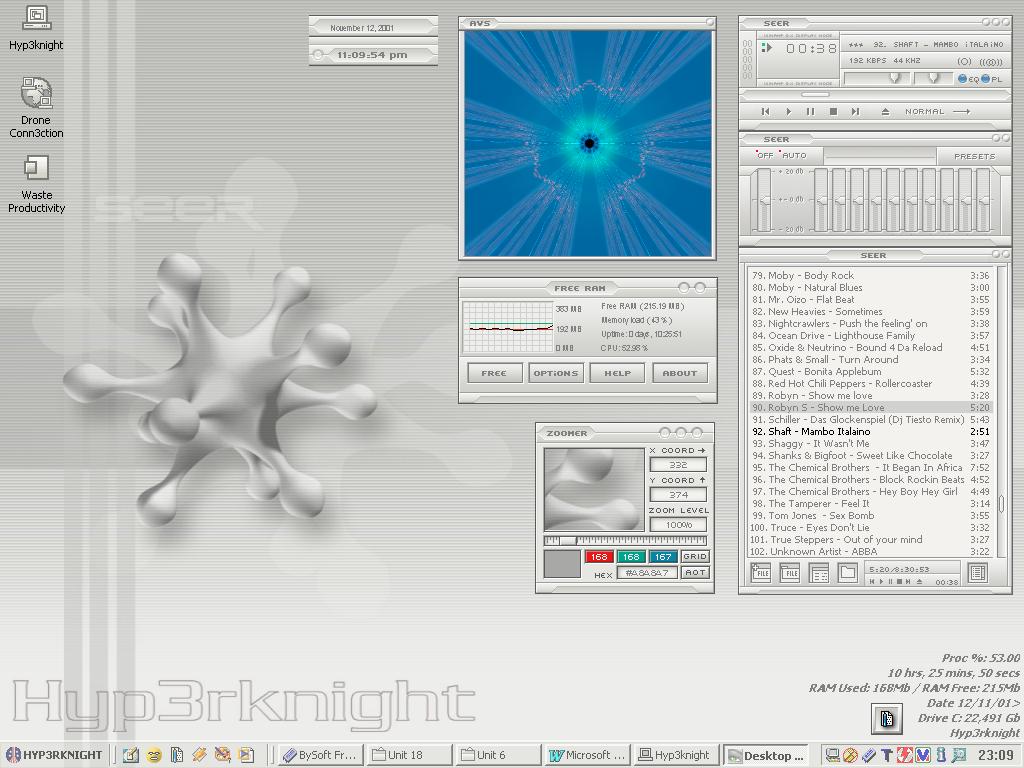Click the add file playlist icon
1024x768 pixels.
(761, 573)
